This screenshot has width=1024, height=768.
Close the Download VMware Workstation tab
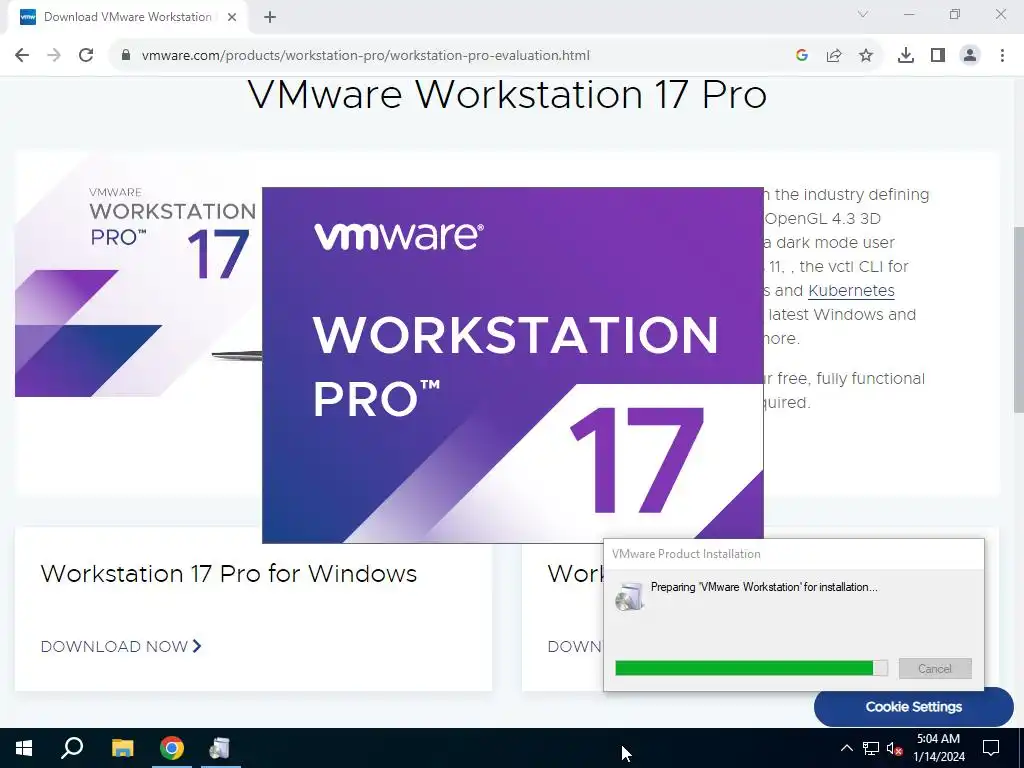click(x=232, y=17)
